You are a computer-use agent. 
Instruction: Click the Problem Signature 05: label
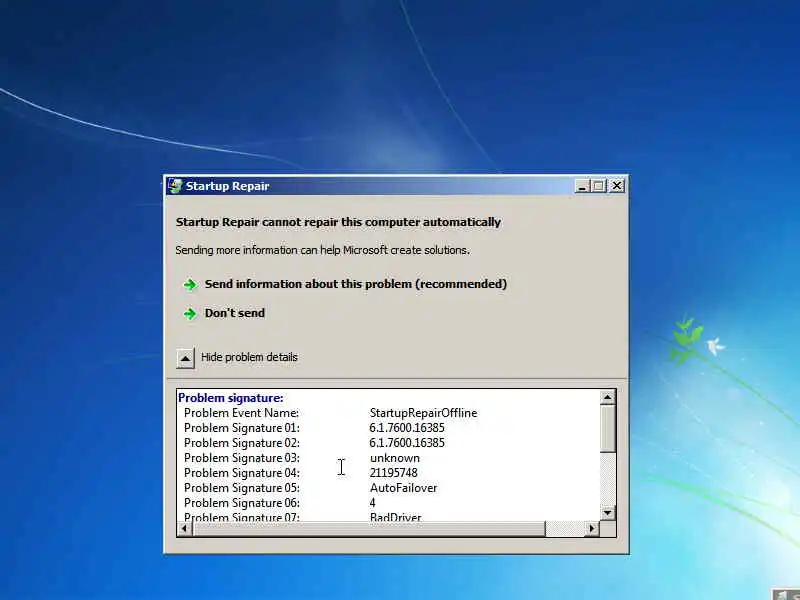[x=242, y=488]
